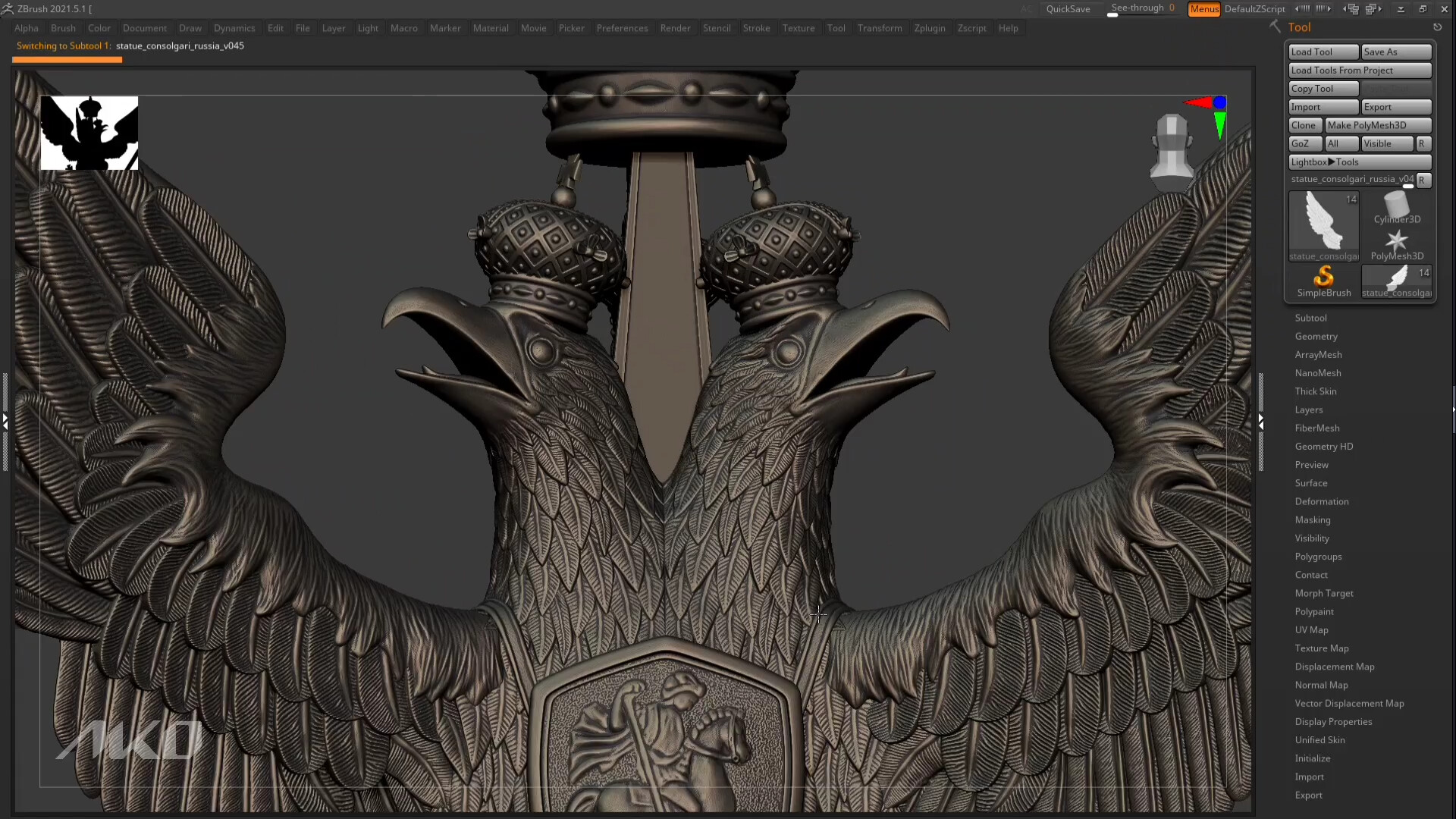Image resolution: width=1456 pixels, height=819 pixels.
Task: Open the Morph Target section
Action: click(x=1324, y=593)
